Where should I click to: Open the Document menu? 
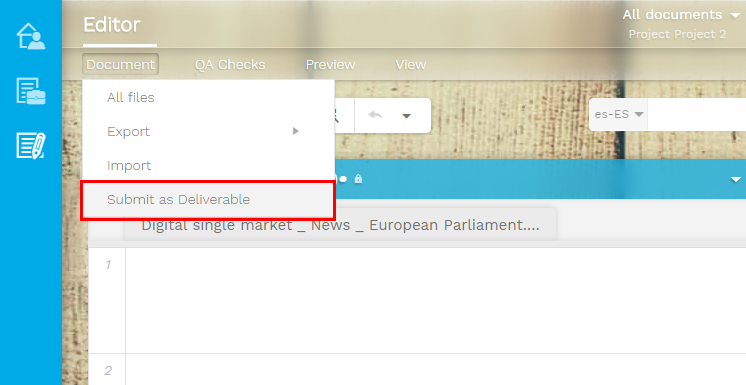click(120, 64)
